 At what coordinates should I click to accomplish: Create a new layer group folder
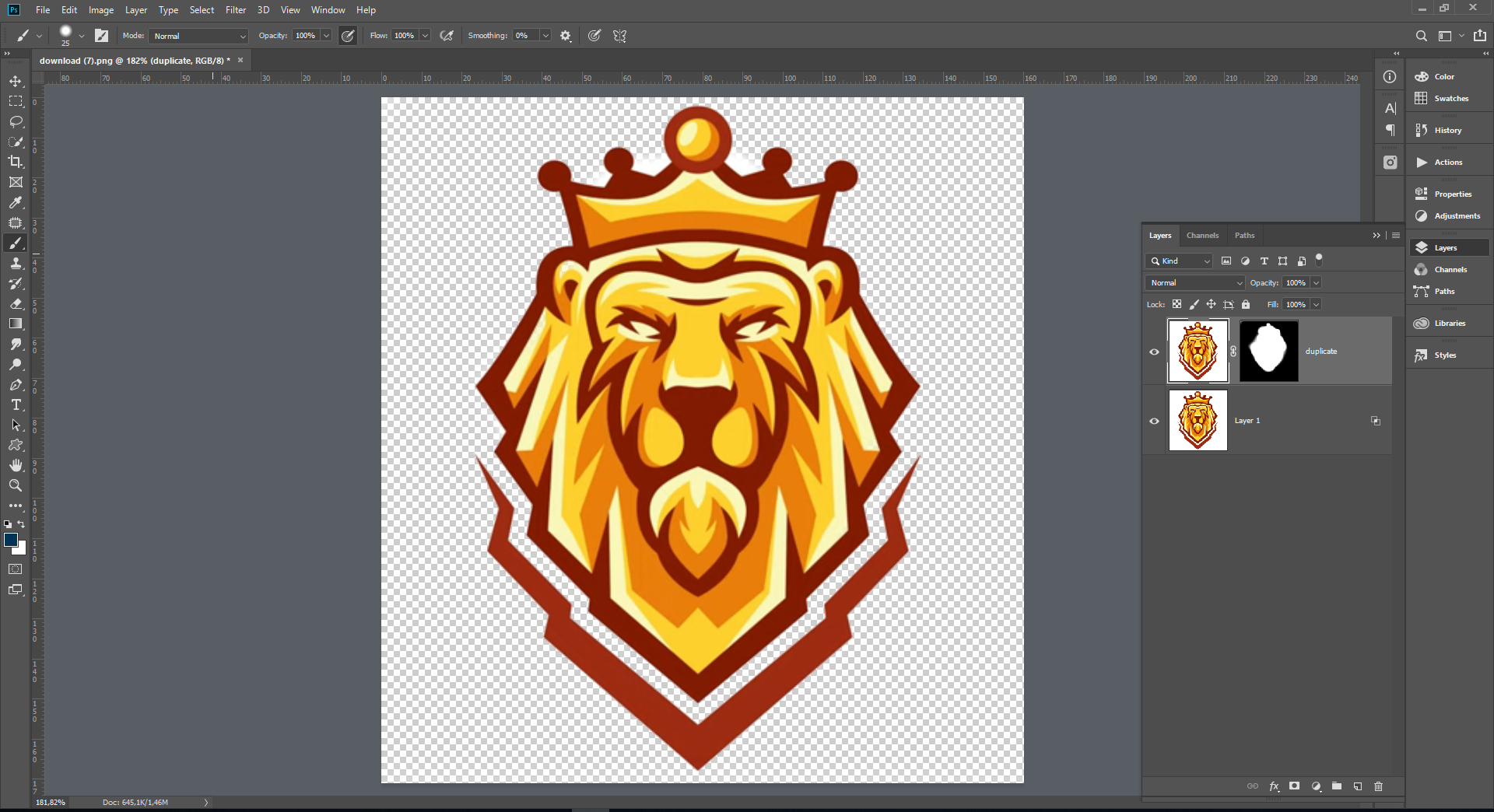pos(1337,786)
